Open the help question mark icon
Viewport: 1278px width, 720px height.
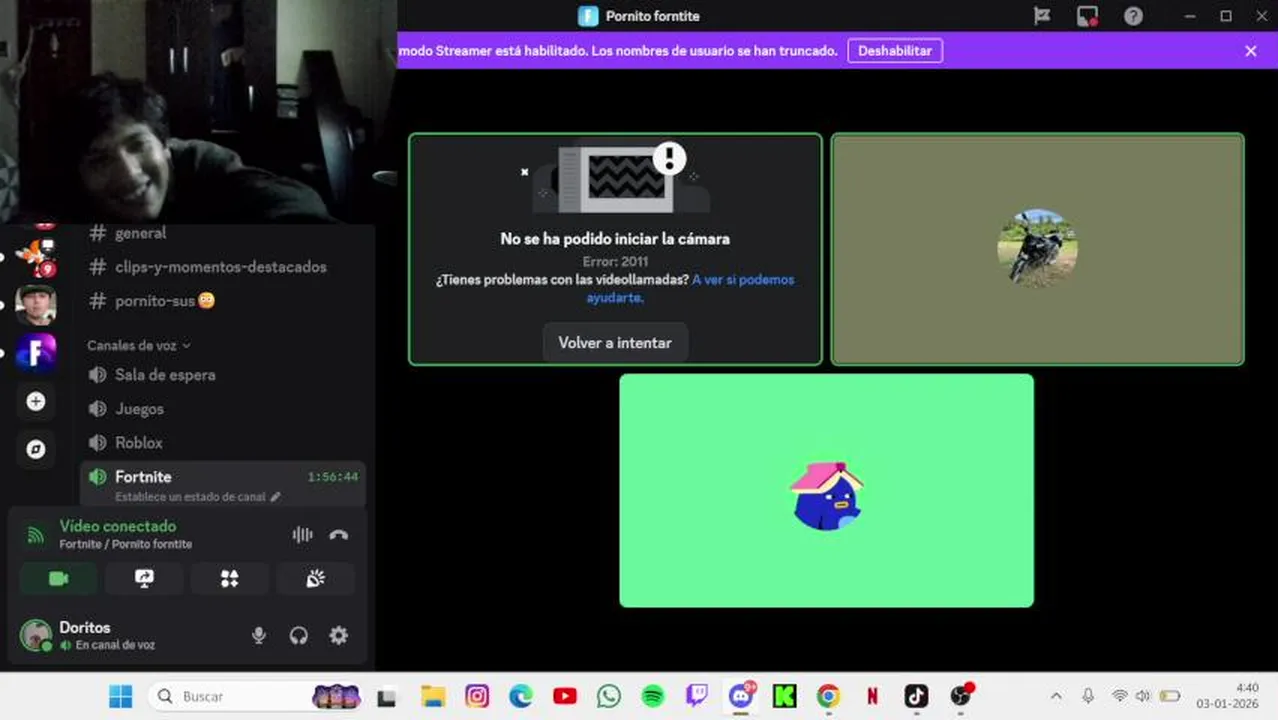(x=1133, y=16)
